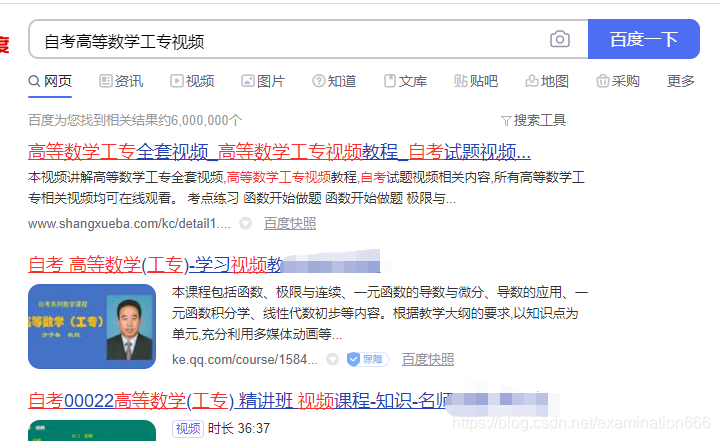Screen dimensions: 720x441
Task: Go to the 贴吧 forum tab
Action: (x=476, y=81)
